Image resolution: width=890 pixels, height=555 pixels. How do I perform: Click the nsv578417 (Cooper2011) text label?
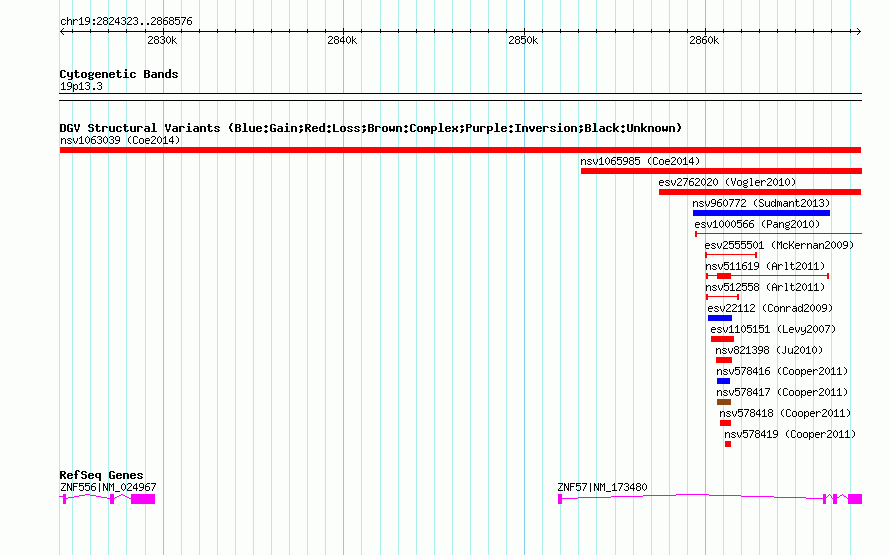[782, 392]
